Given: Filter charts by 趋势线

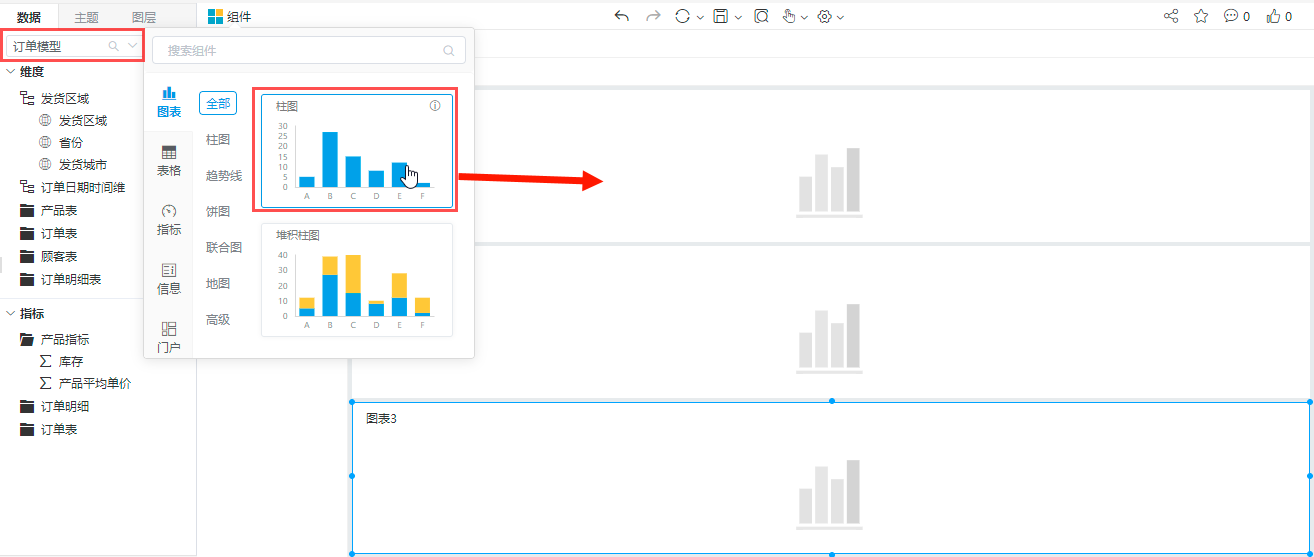Looking at the screenshot, I should point(224,175).
